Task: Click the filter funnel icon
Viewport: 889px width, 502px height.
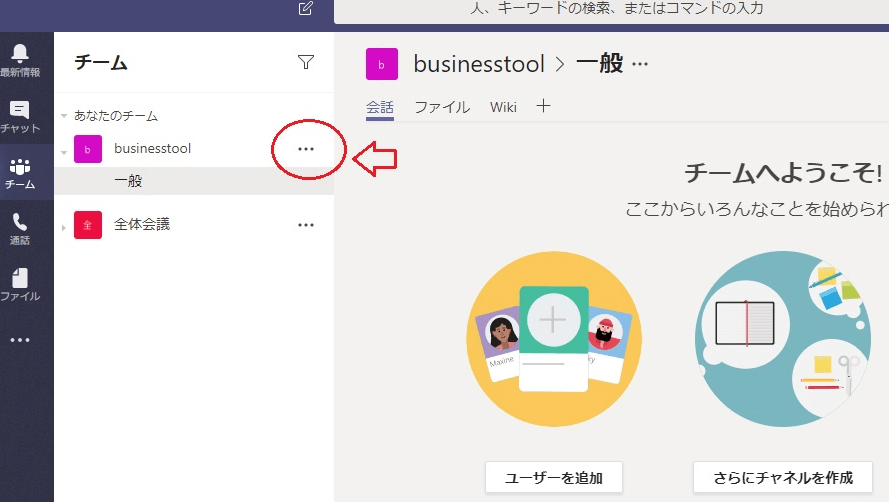Action: (306, 63)
